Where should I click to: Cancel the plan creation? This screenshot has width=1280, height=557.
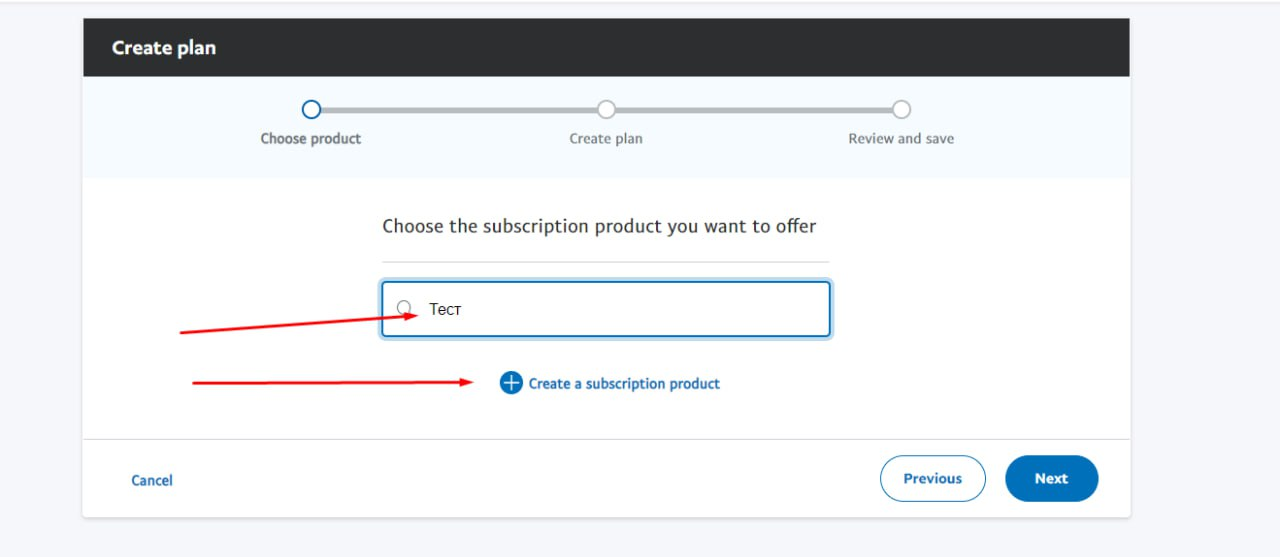tap(152, 481)
